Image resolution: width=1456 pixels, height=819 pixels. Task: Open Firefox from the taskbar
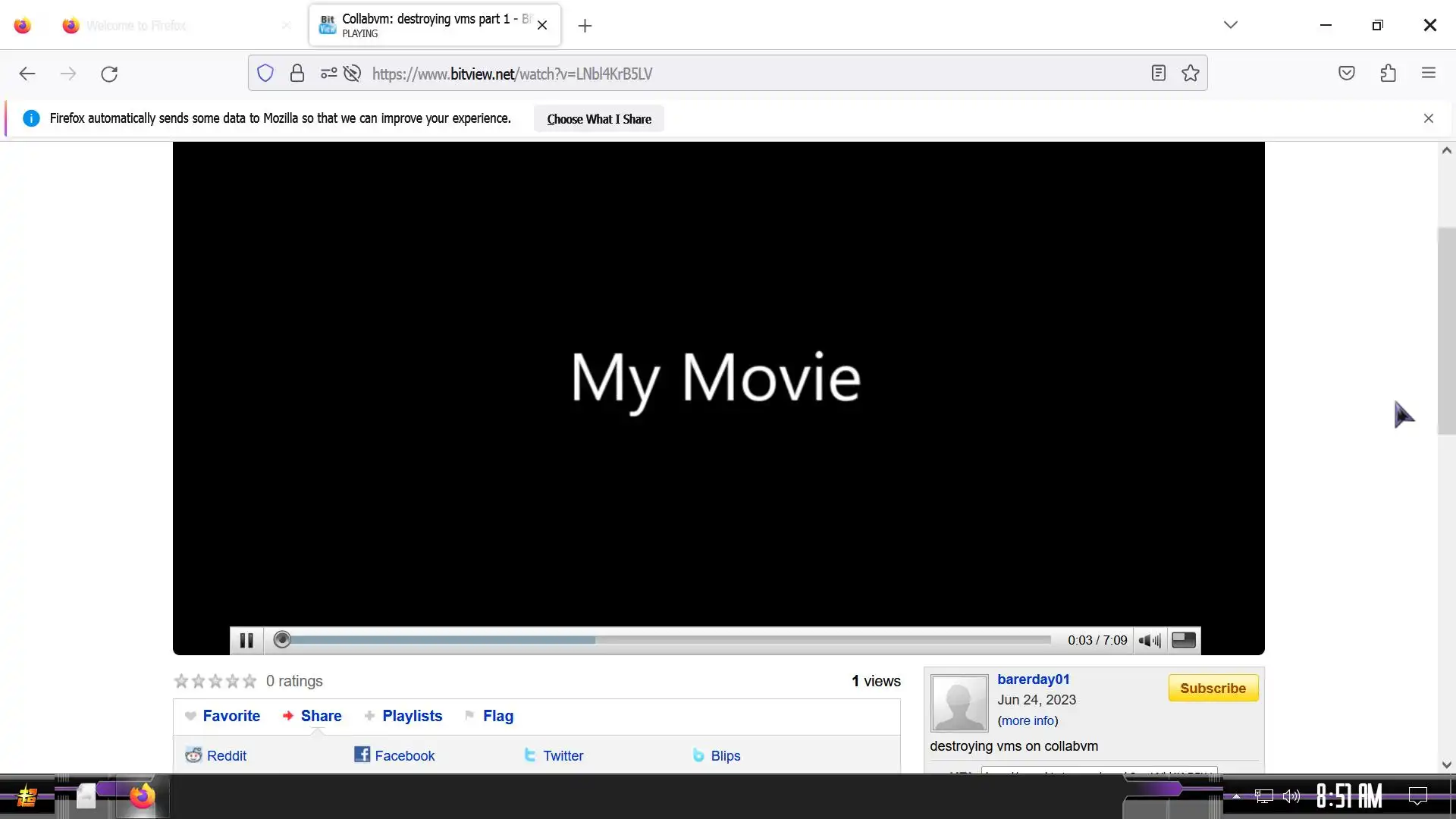point(142,796)
